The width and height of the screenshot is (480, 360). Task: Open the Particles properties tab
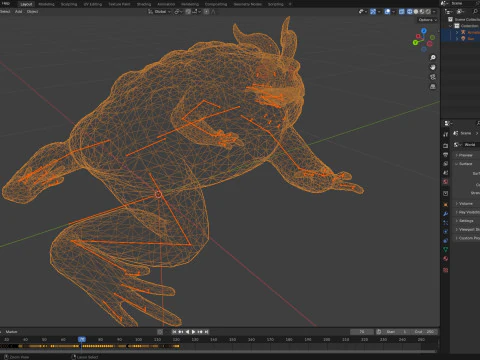[x=446, y=223]
